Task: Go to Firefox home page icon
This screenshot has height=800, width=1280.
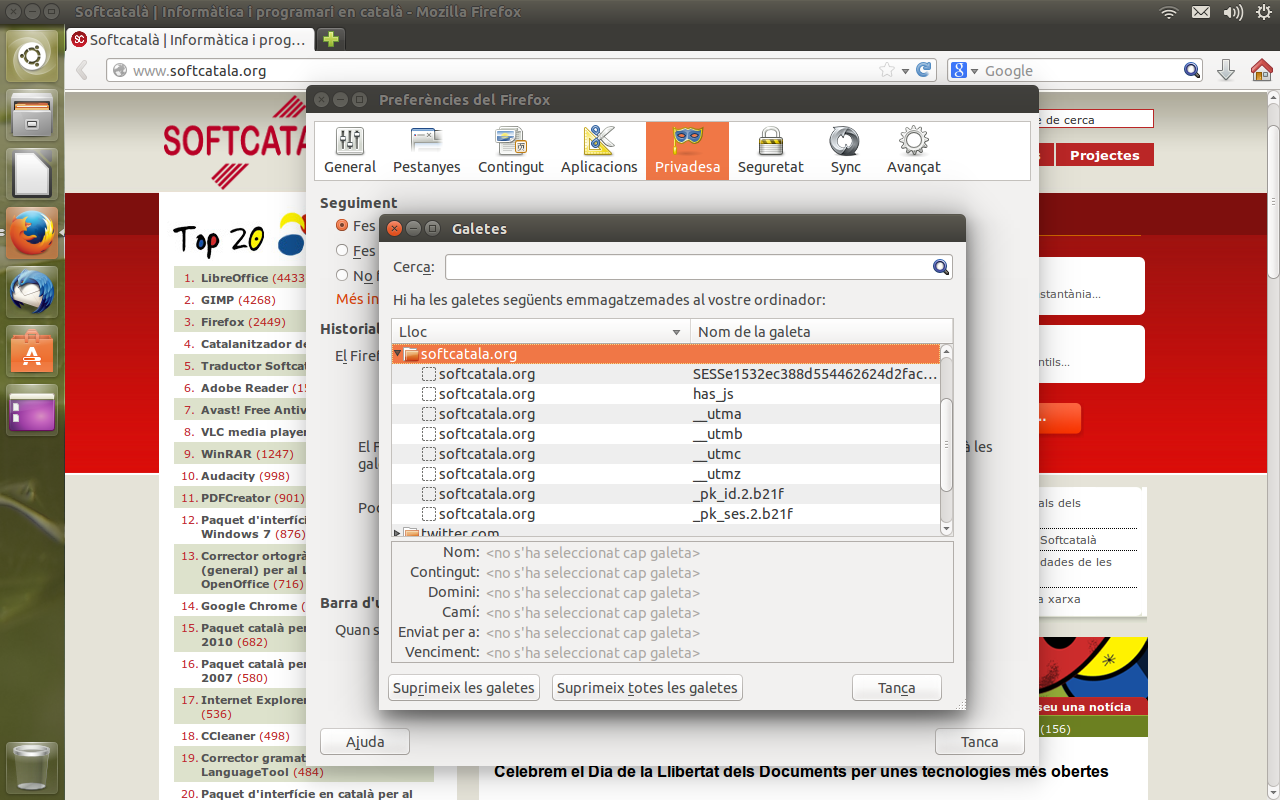Action: pyautogui.click(x=1262, y=70)
